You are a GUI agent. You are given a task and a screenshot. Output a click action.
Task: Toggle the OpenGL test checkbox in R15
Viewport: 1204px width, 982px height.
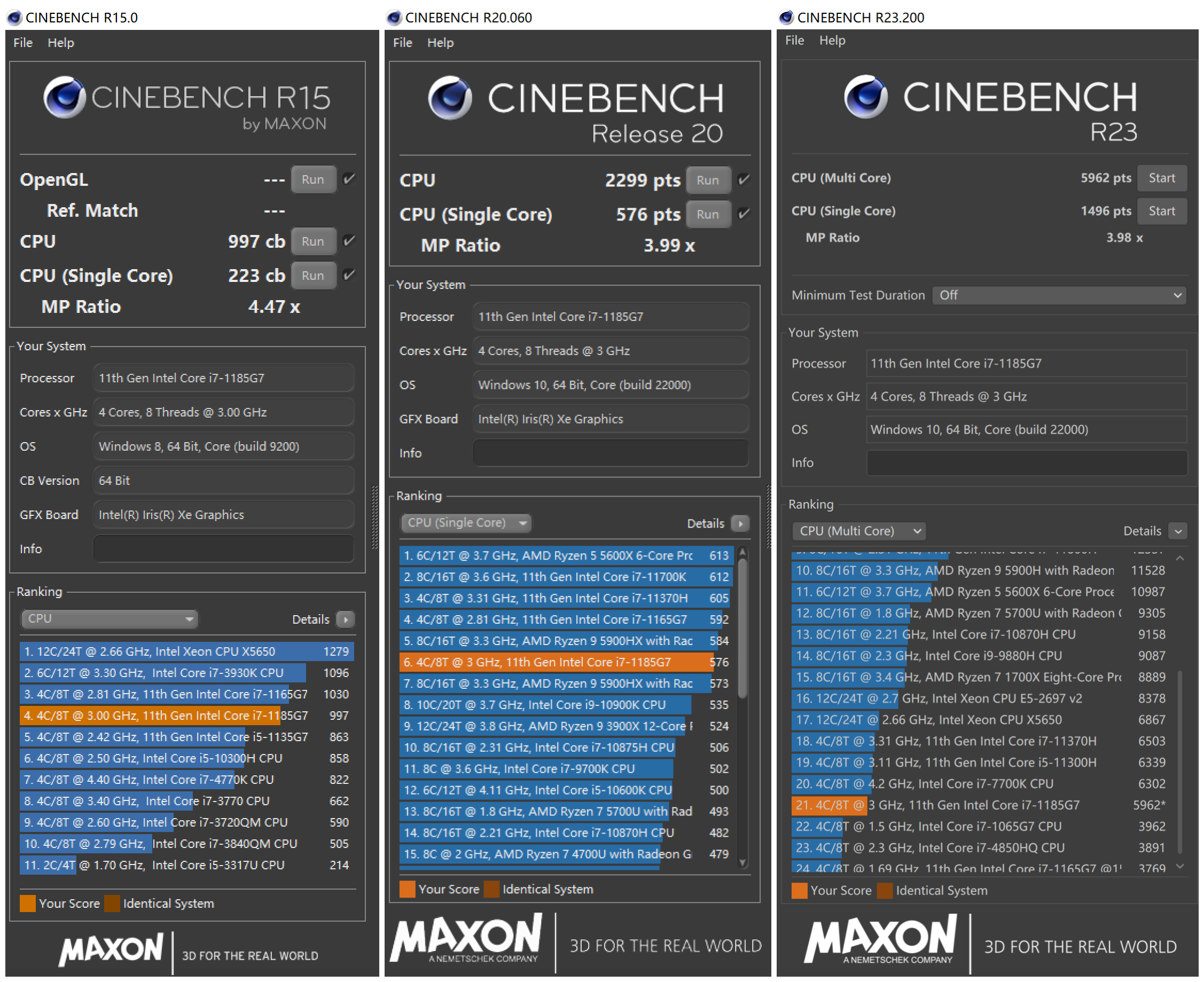tap(350, 179)
